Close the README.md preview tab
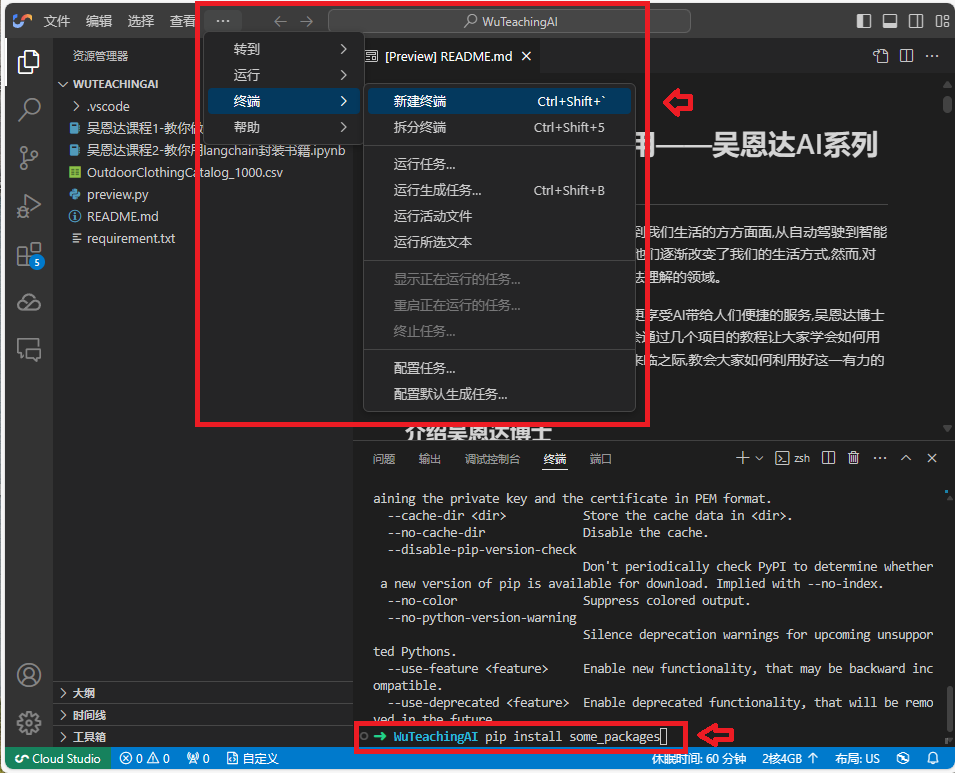 point(527,56)
